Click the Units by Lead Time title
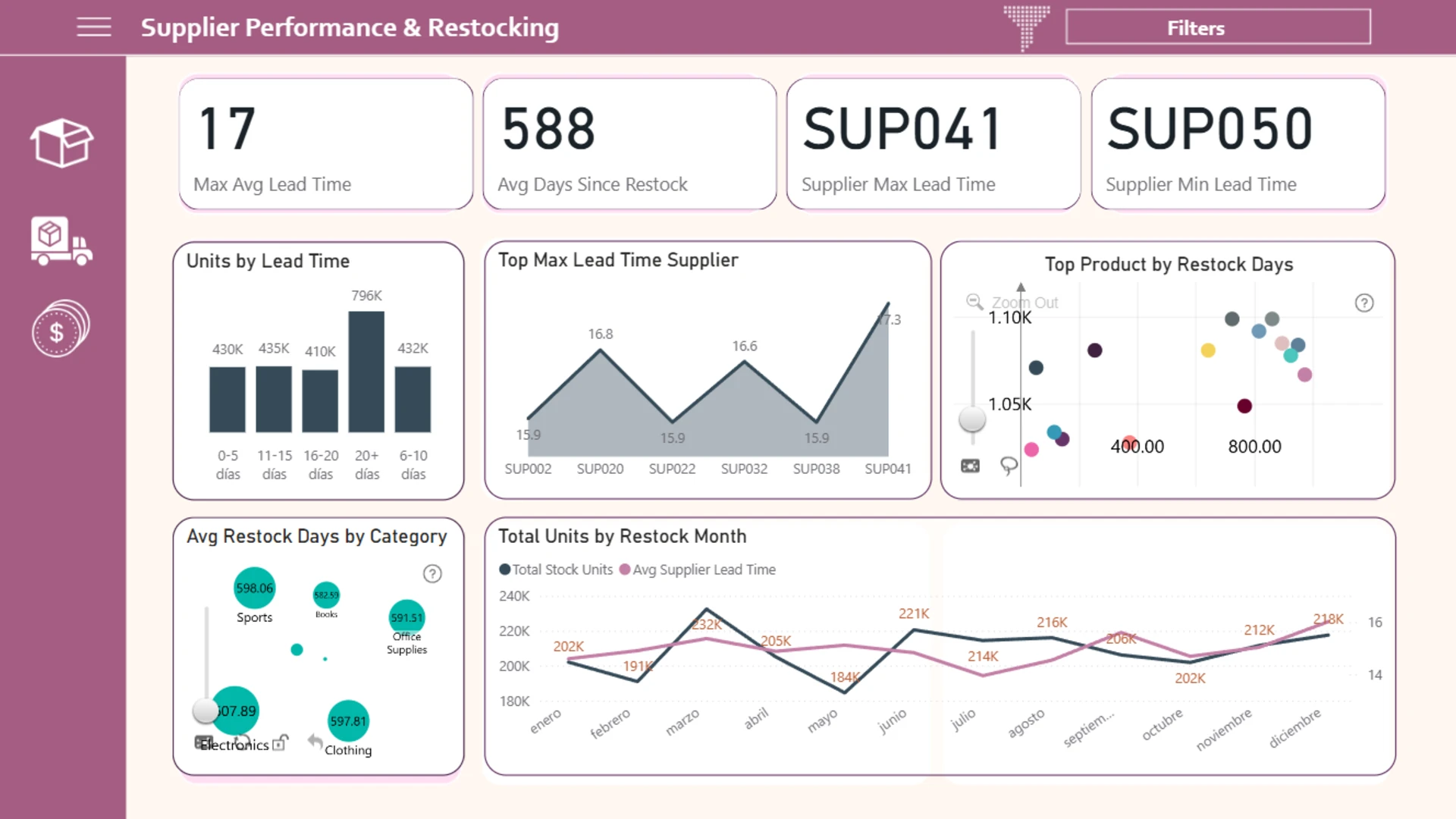The height and width of the screenshot is (819, 1456). tap(268, 261)
